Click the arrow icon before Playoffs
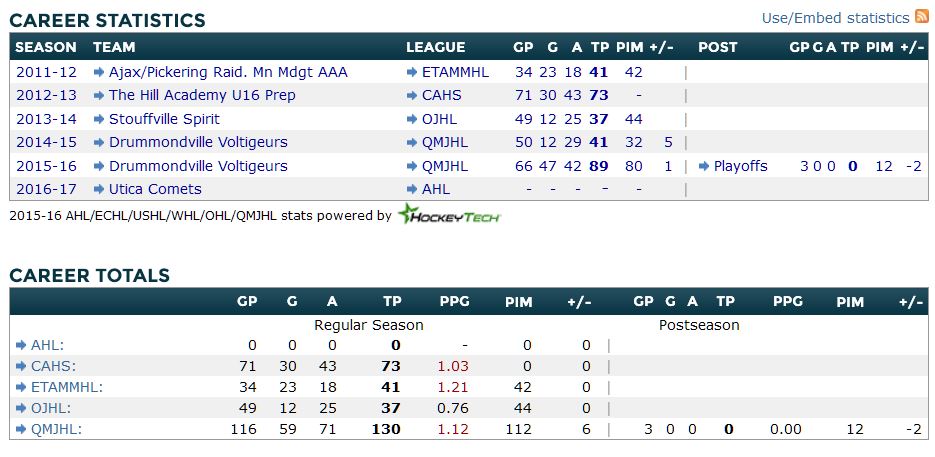 coord(703,166)
